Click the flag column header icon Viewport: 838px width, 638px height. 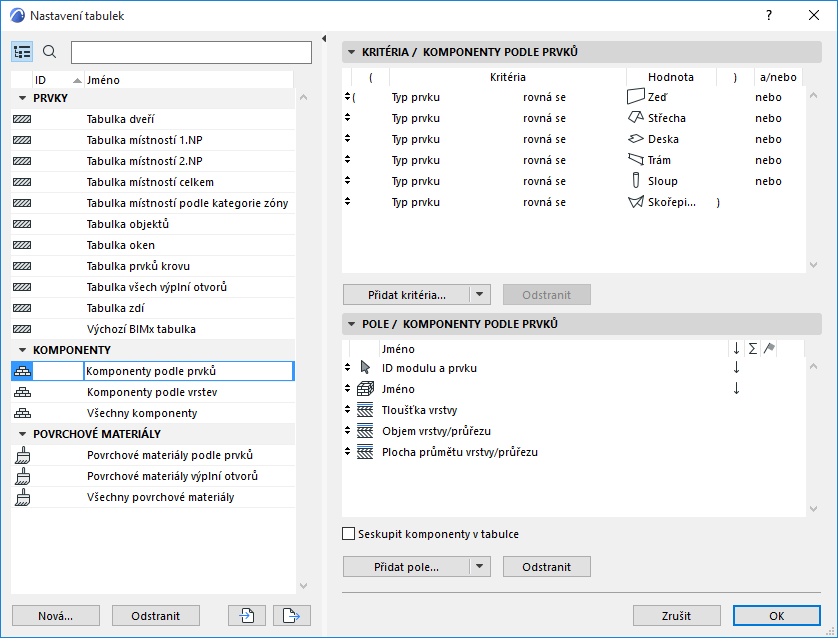(x=769, y=348)
